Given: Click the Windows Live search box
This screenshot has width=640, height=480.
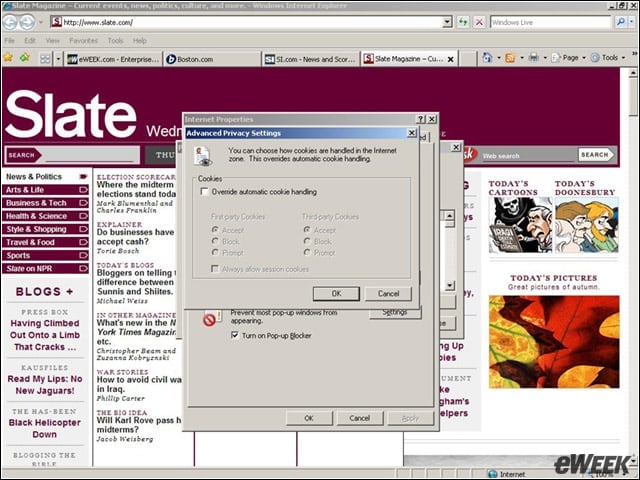Looking at the screenshot, I should pos(551,22).
